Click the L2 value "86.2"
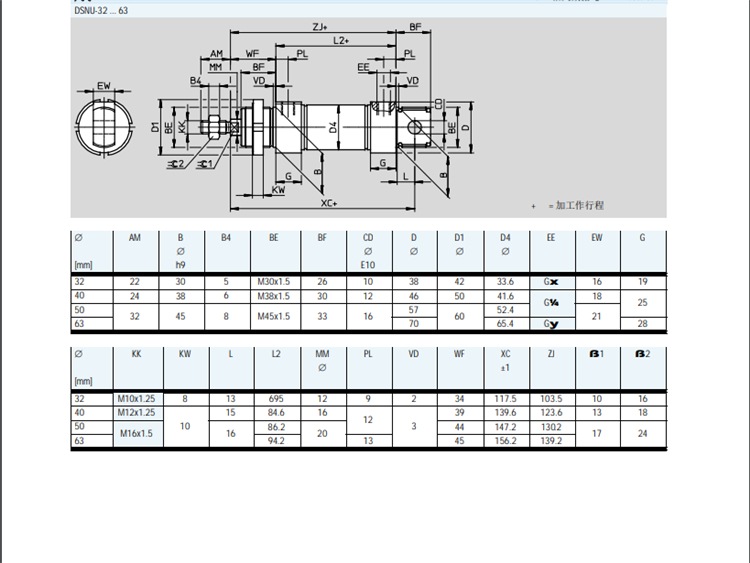750x563 pixels. [276, 427]
